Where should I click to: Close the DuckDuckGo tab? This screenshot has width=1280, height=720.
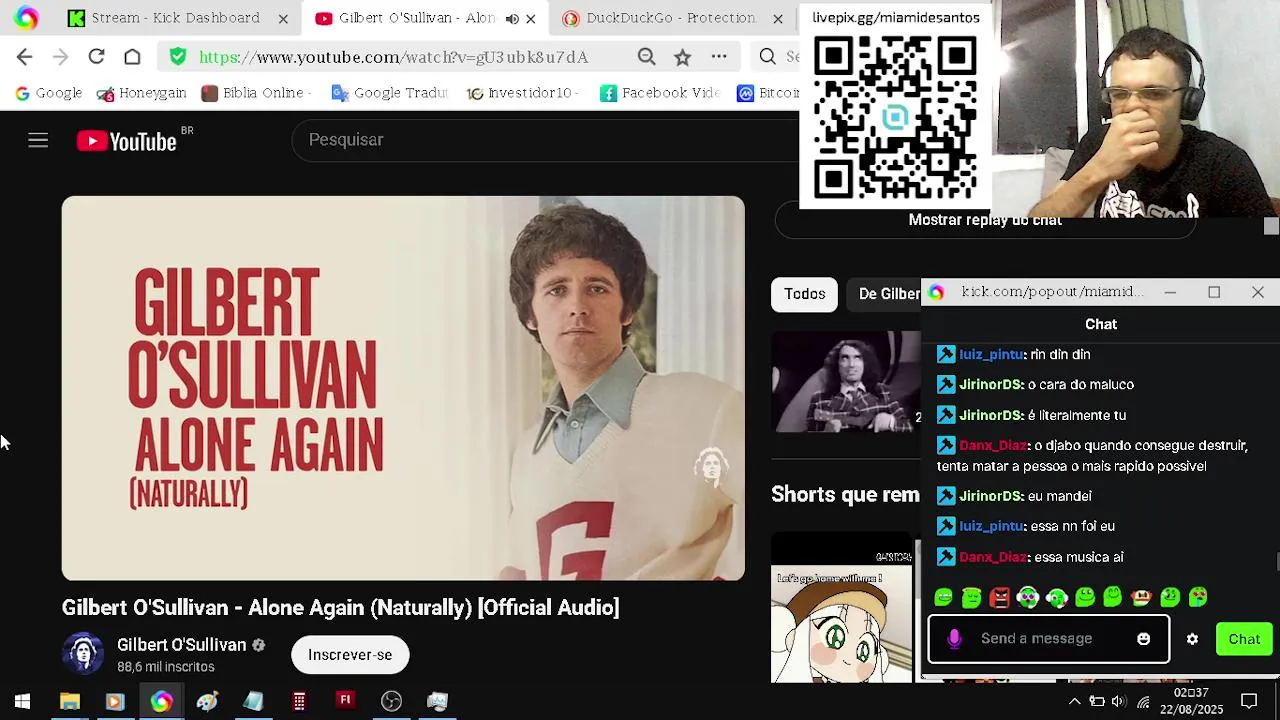[x=778, y=18]
